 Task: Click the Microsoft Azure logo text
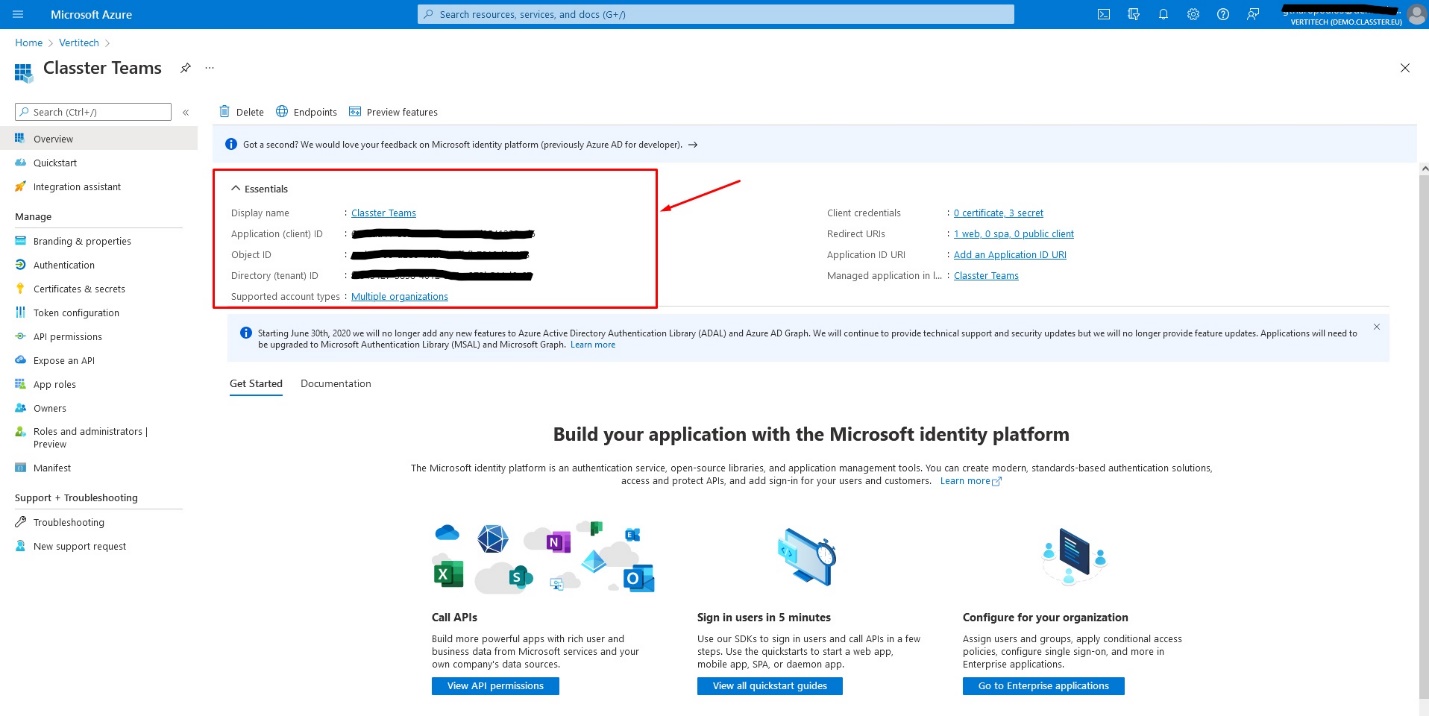[91, 15]
